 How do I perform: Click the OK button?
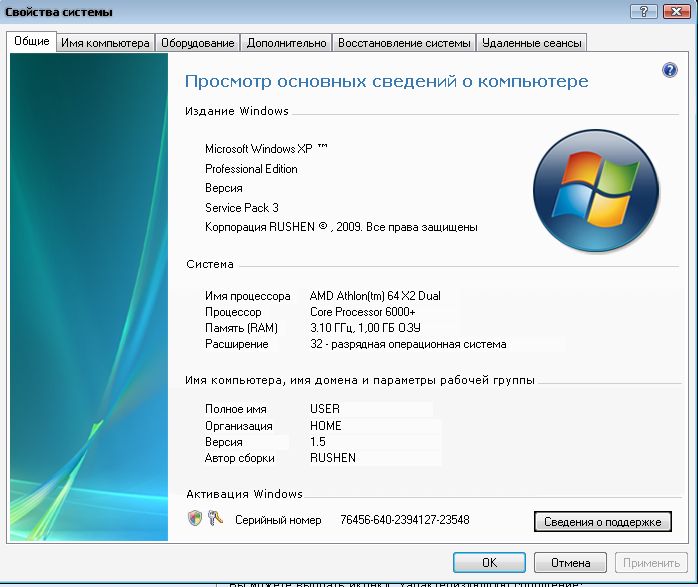click(489, 562)
